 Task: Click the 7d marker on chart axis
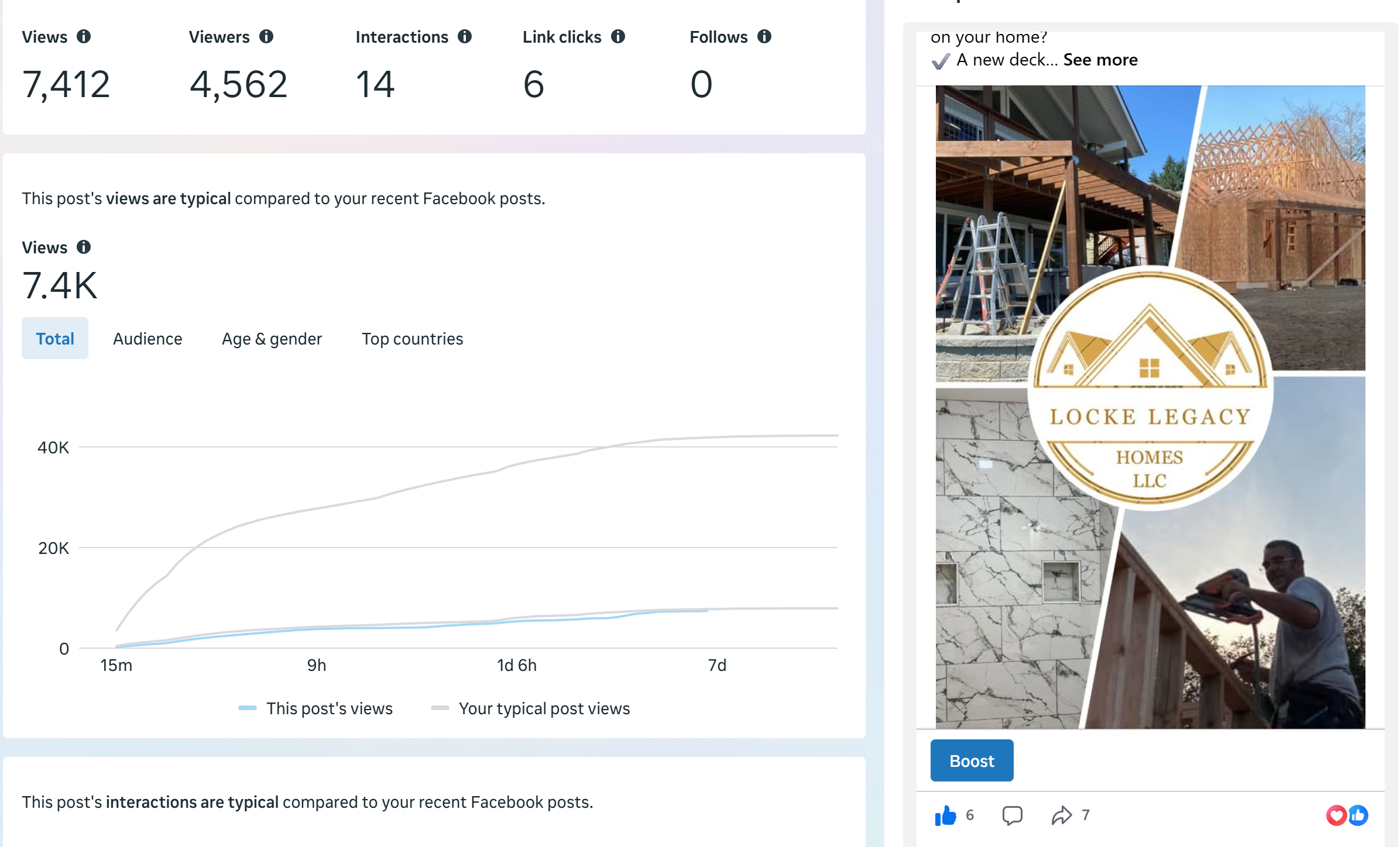(717, 665)
